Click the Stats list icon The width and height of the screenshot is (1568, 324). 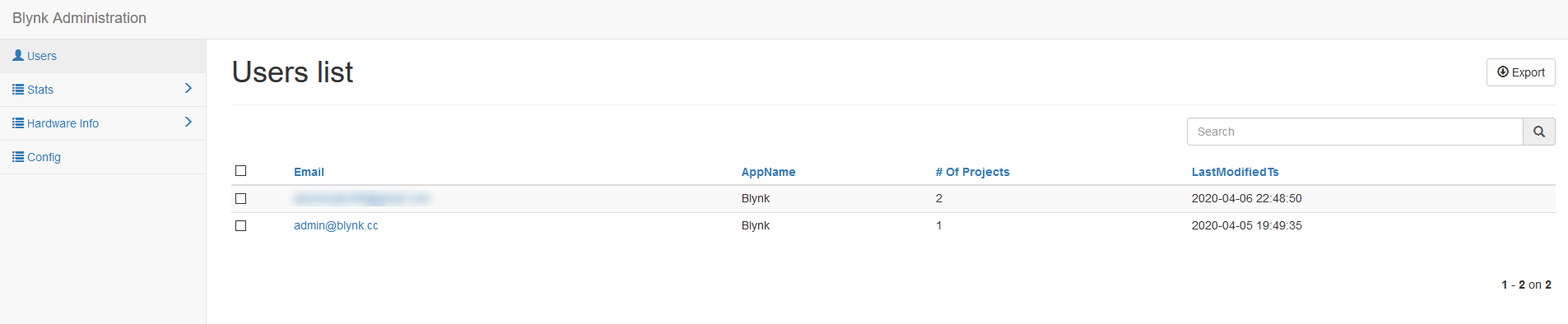pos(18,89)
